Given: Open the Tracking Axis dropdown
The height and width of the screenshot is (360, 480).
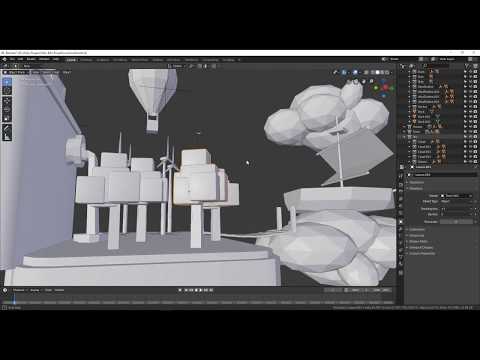Looking at the screenshot, I should pos(456,209).
